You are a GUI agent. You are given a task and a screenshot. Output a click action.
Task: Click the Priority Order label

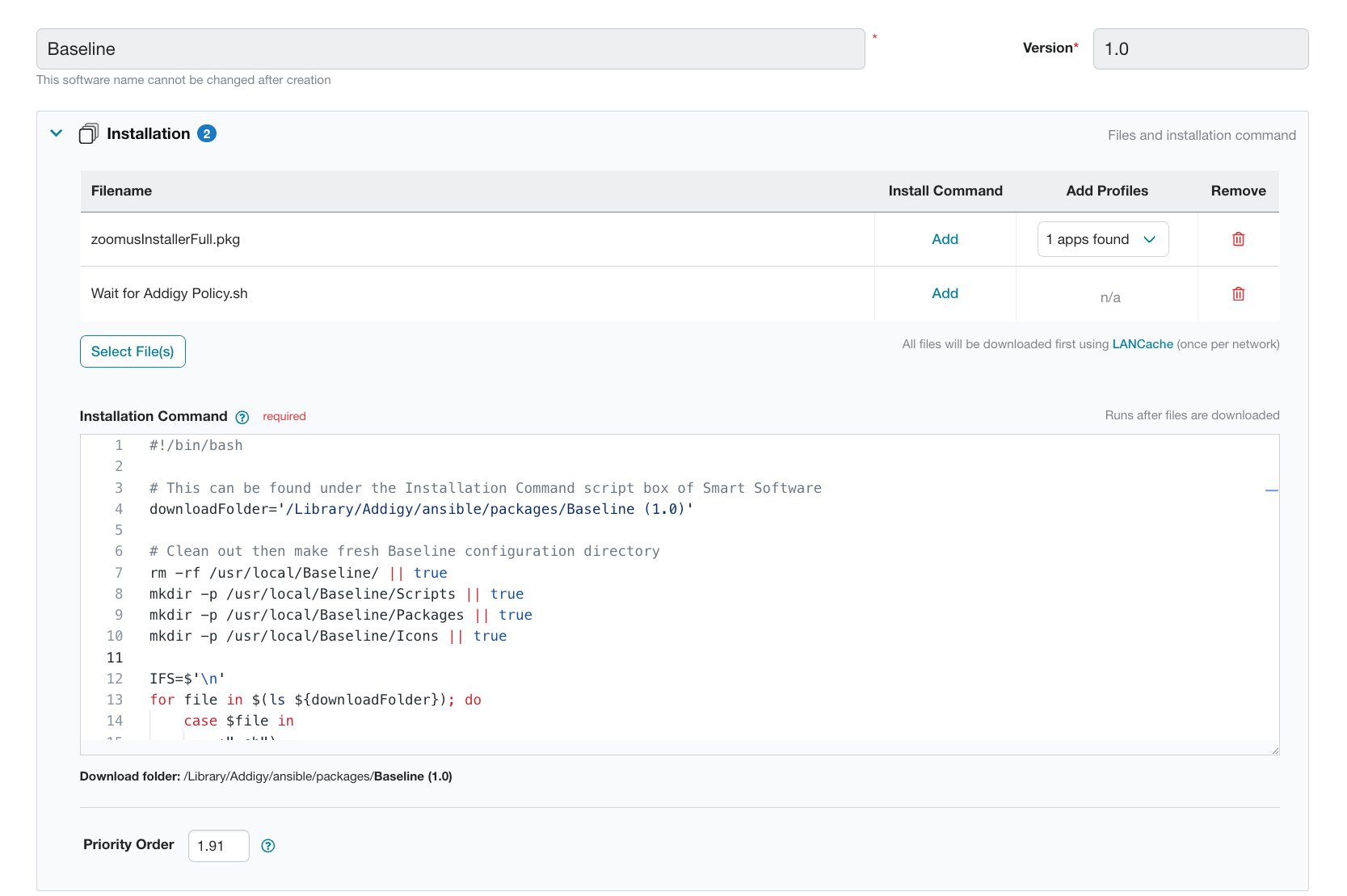click(128, 844)
